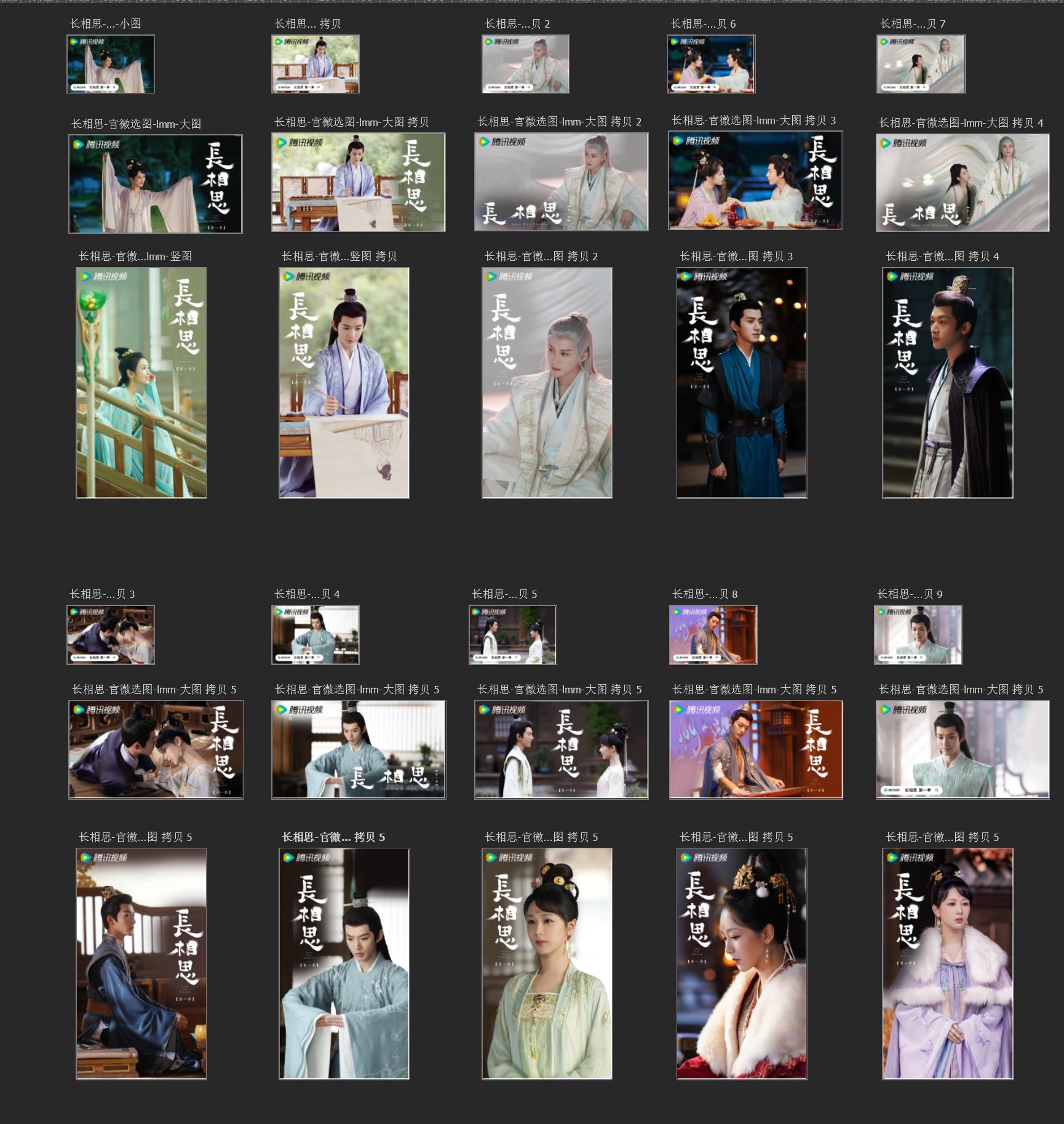Click the label 长相思-官微选图-lmm-大图 拷贝
This screenshot has height=1124, width=1064.
(x=351, y=122)
